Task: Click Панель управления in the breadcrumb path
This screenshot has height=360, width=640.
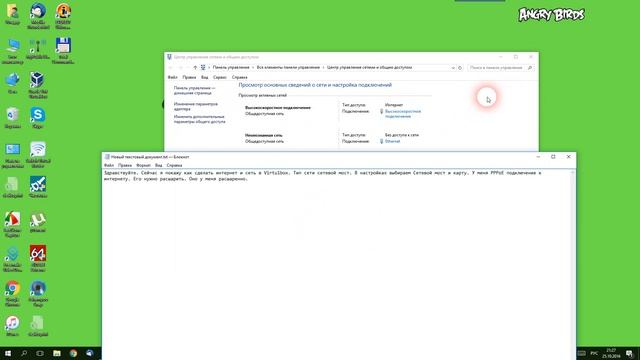Action: pyautogui.click(x=231, y=67)
